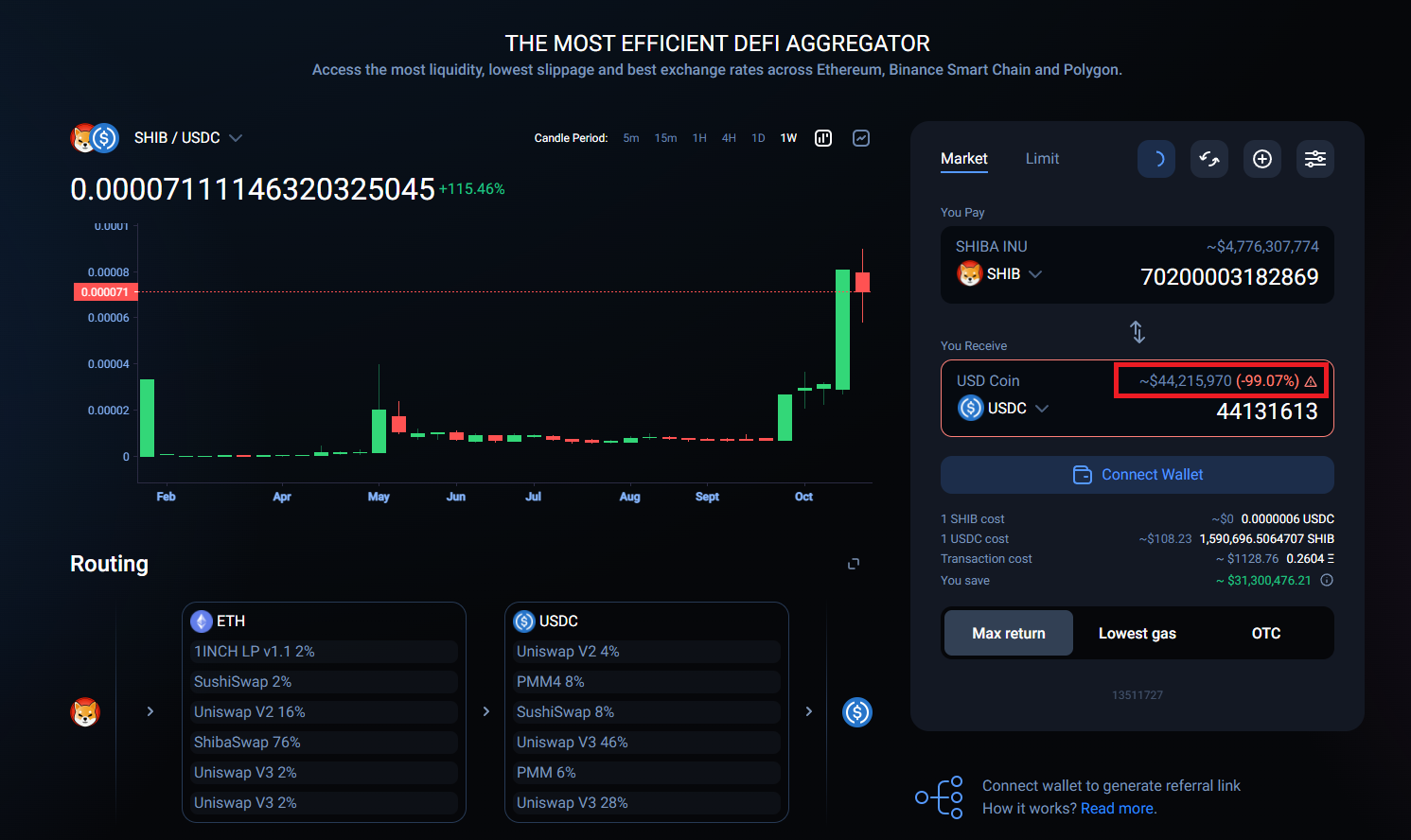Click the Connect Wallet button
This screenshot has height=840, width=1411.
click(1138, 475)
